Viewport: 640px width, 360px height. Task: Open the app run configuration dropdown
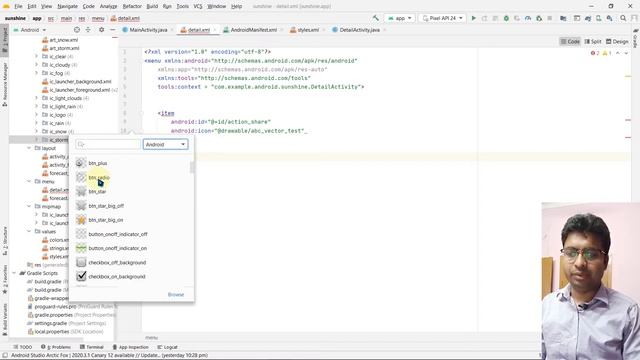pyautogui.click(x=400, y=18)
